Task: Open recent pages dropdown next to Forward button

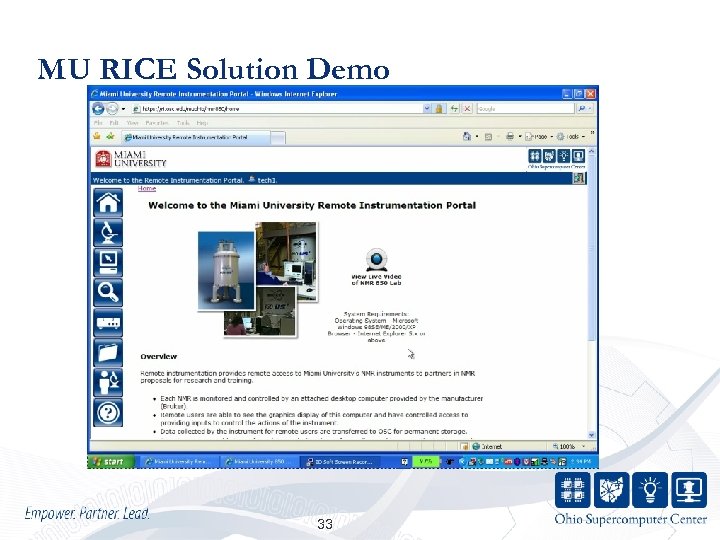Action: coord(124,109)
